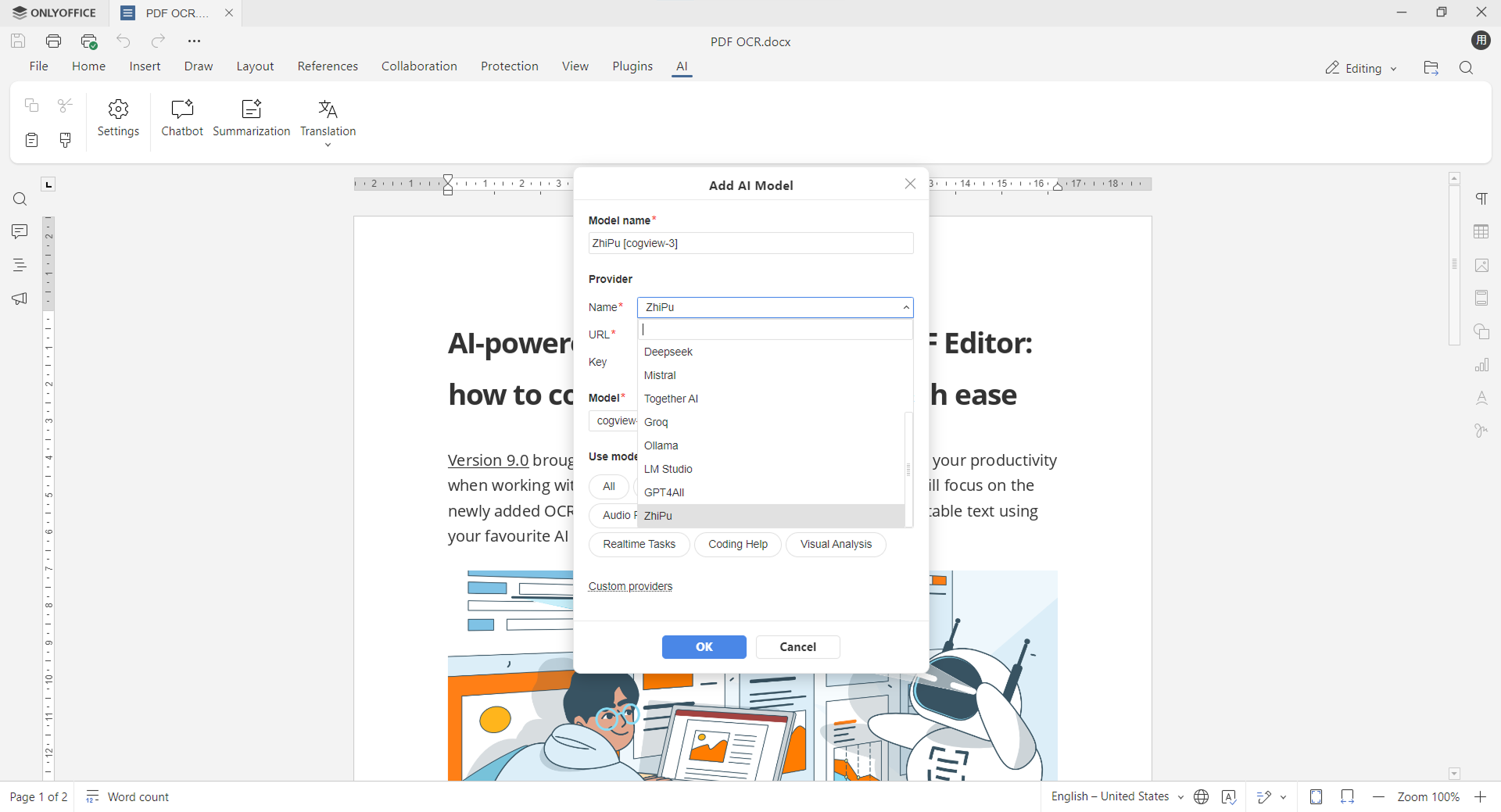Open the AI Settings gear
The height and width of the screenshot is (812, 1501).
coord(118,119)
